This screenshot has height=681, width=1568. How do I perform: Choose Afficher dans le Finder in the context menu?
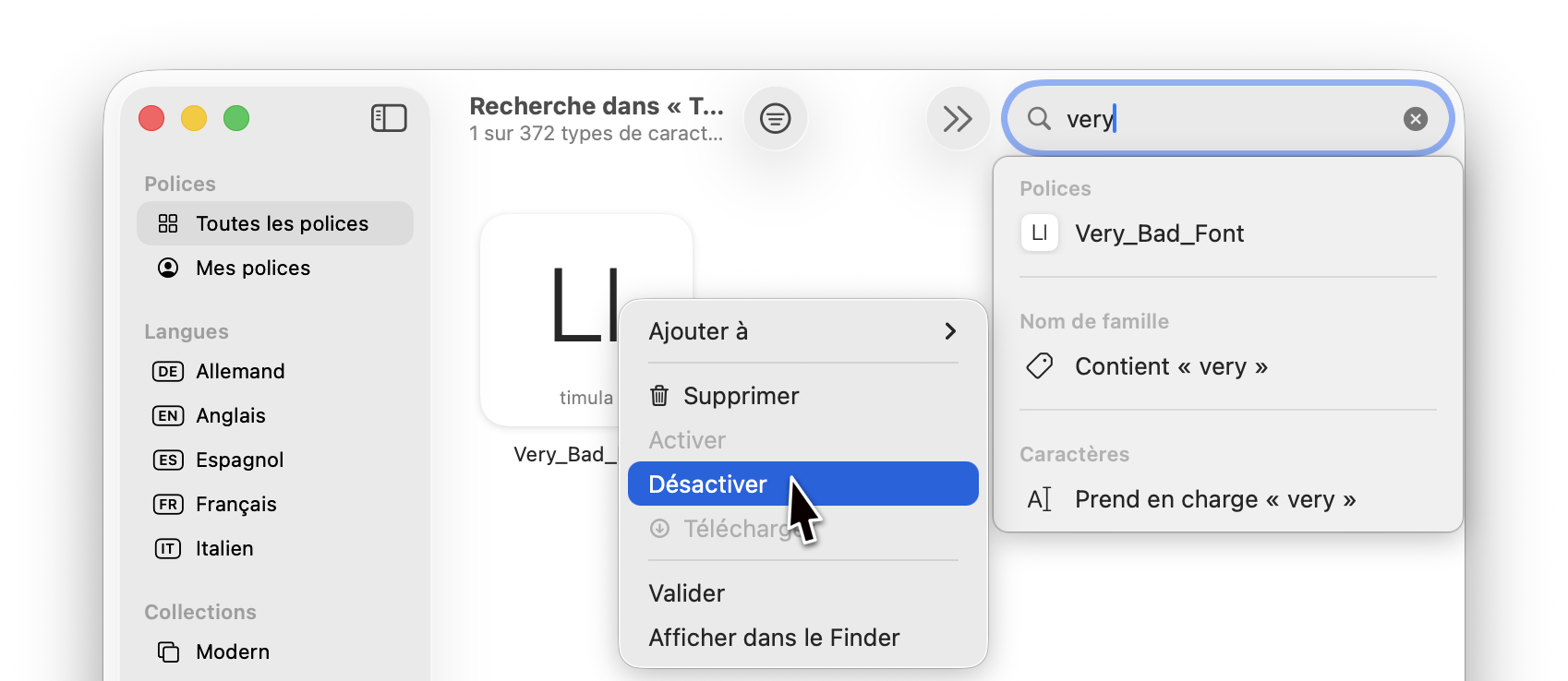[x=773, y=637]
